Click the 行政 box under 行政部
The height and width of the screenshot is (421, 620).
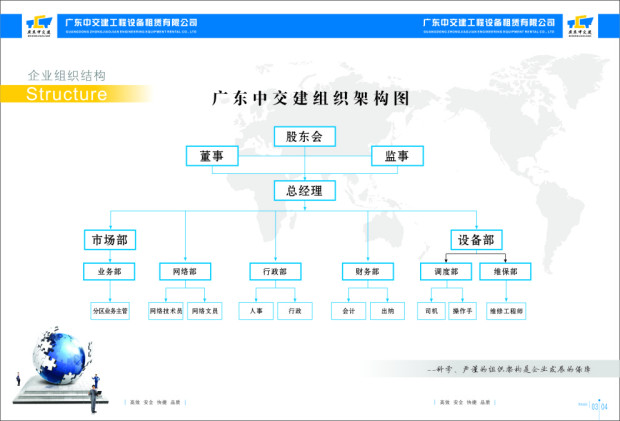pyautogui.click(x=295, y=311)
